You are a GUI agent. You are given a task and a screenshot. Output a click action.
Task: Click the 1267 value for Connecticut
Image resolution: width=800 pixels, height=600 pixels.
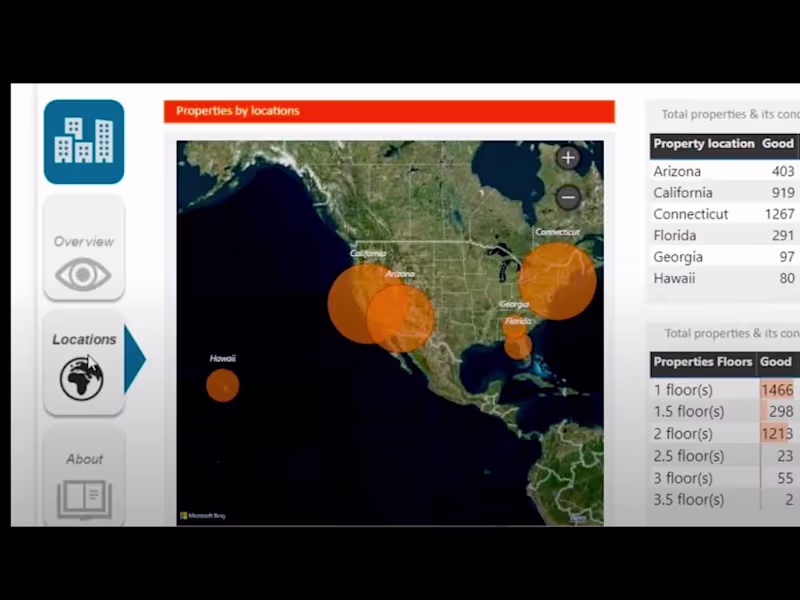coord(780,214)
